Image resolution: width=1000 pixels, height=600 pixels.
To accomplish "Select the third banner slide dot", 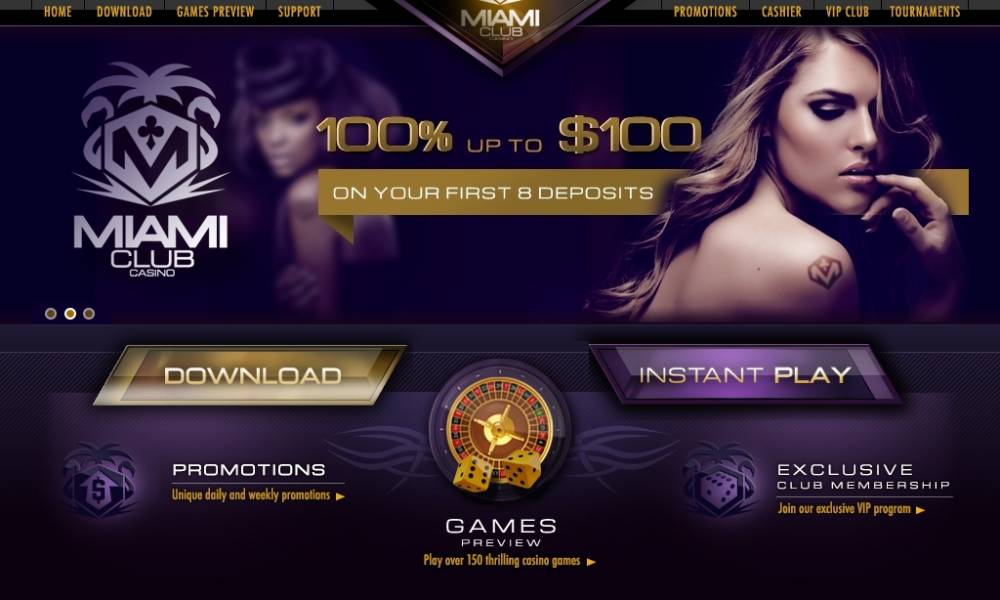I will (89, 314).
